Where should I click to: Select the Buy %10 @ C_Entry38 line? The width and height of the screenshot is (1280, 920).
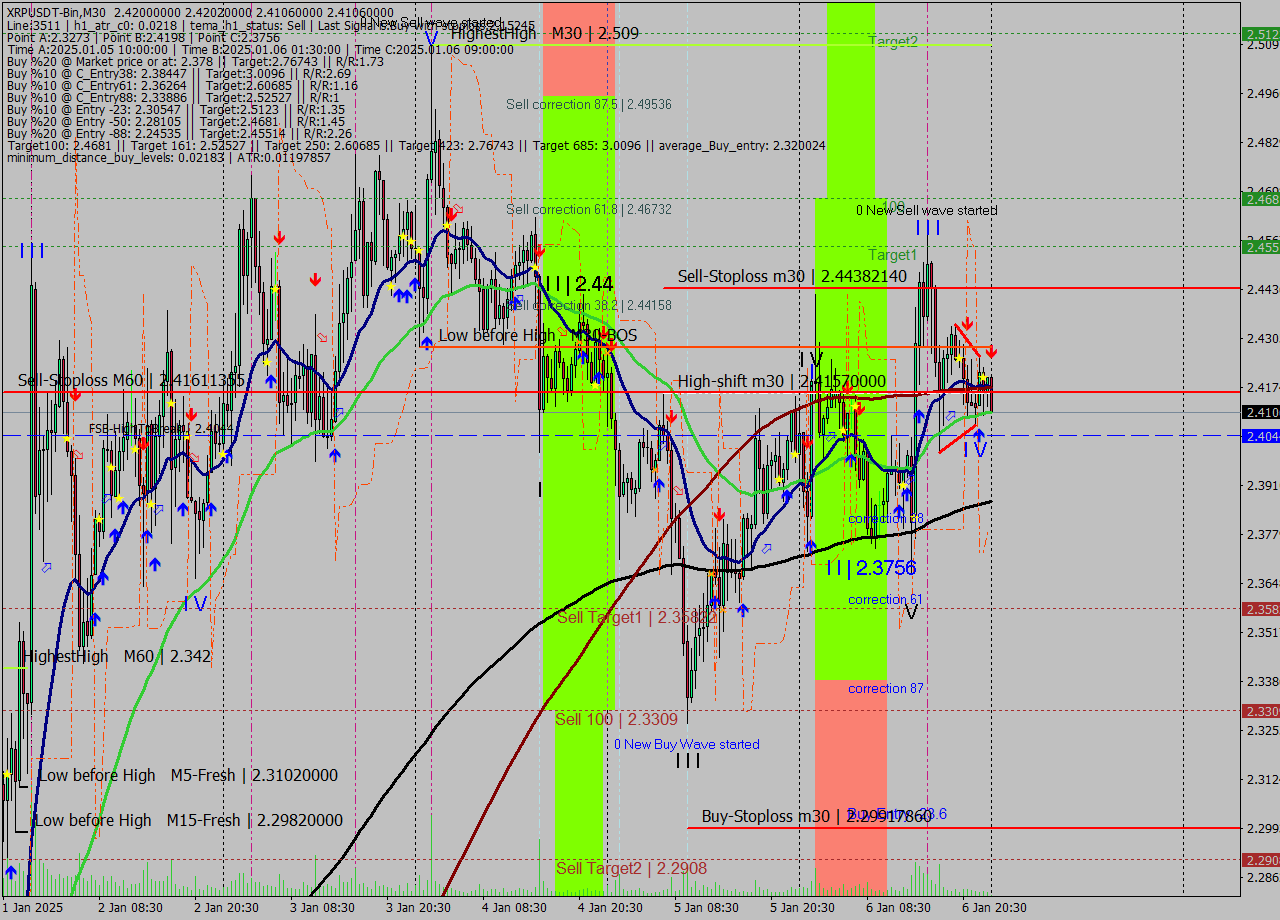click(178, 73)
